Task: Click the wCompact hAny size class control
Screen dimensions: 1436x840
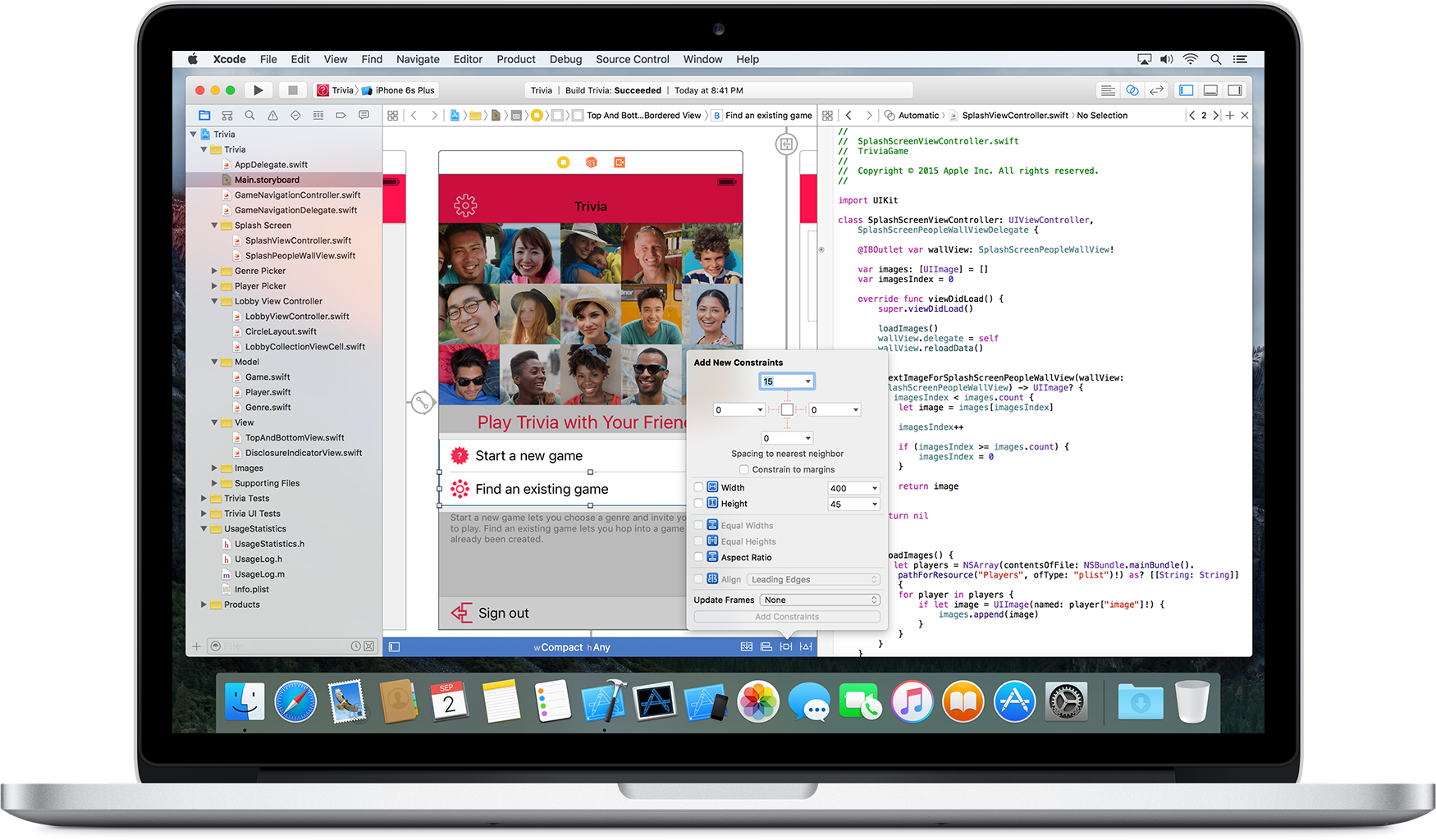Action: tap(572, 647)
